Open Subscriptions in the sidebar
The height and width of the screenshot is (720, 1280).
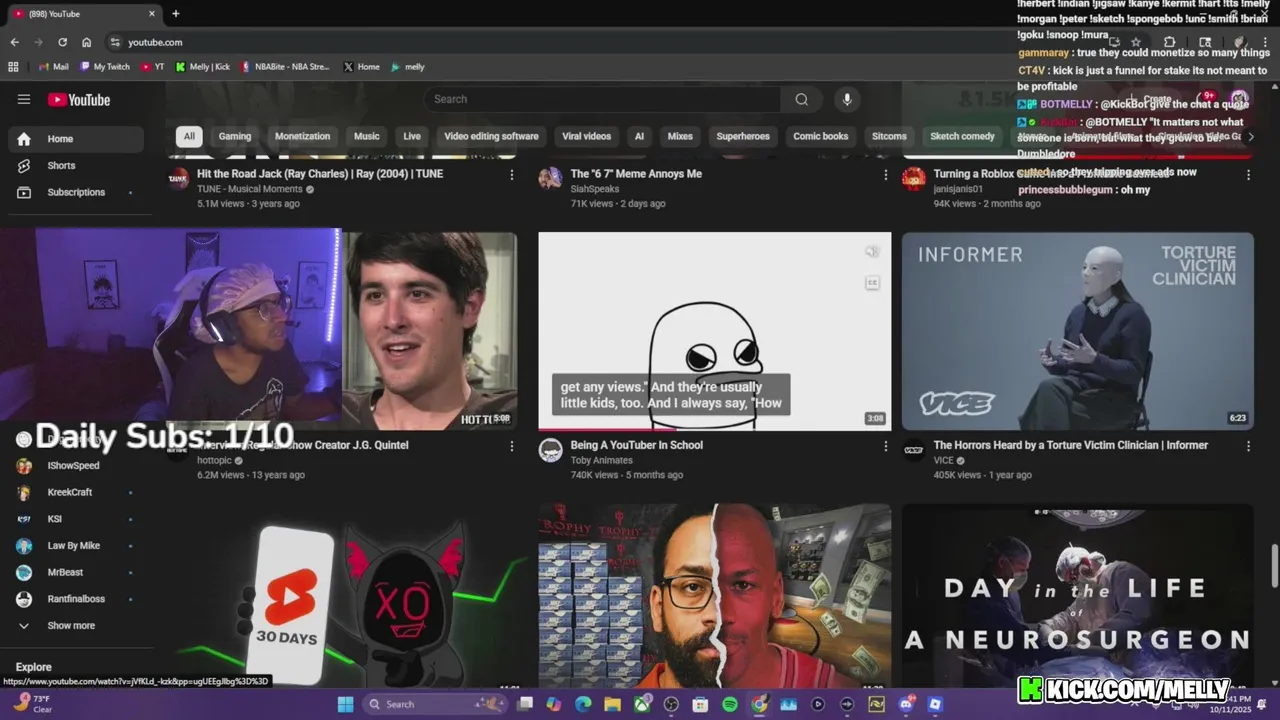click(76, 192)
